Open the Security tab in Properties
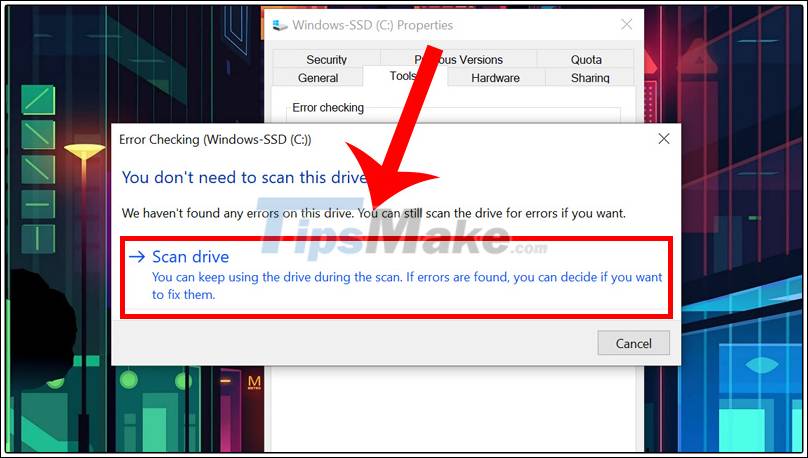Image resolution: width=808 pixels, height=458 pixels. pos(326,59)
